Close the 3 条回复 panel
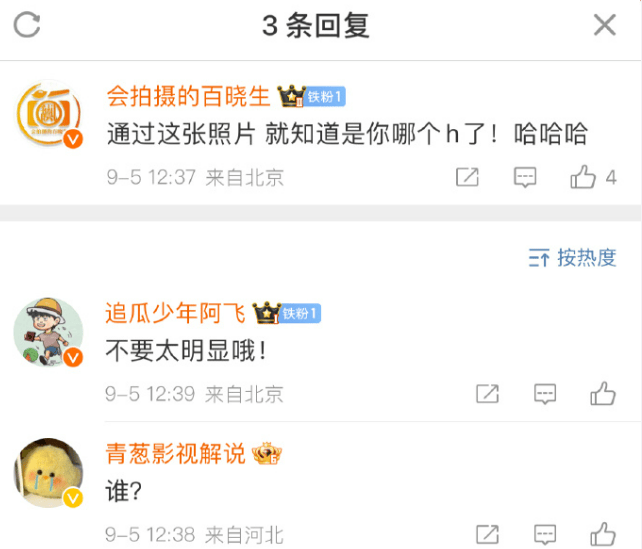The image size is (642, 549). [x=605, y=25]
